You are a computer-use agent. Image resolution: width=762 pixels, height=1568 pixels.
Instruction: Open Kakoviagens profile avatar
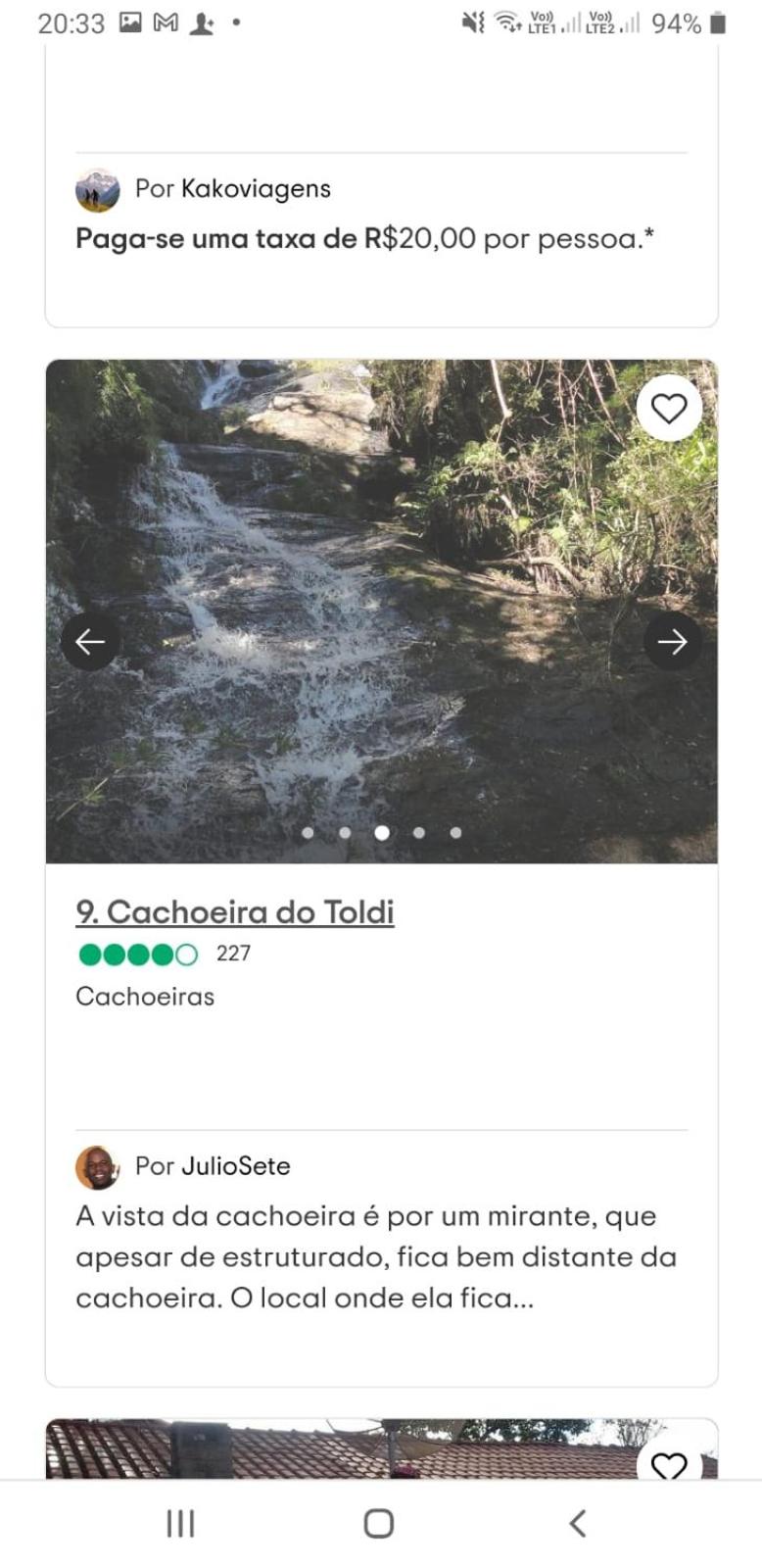pos(97,189)
